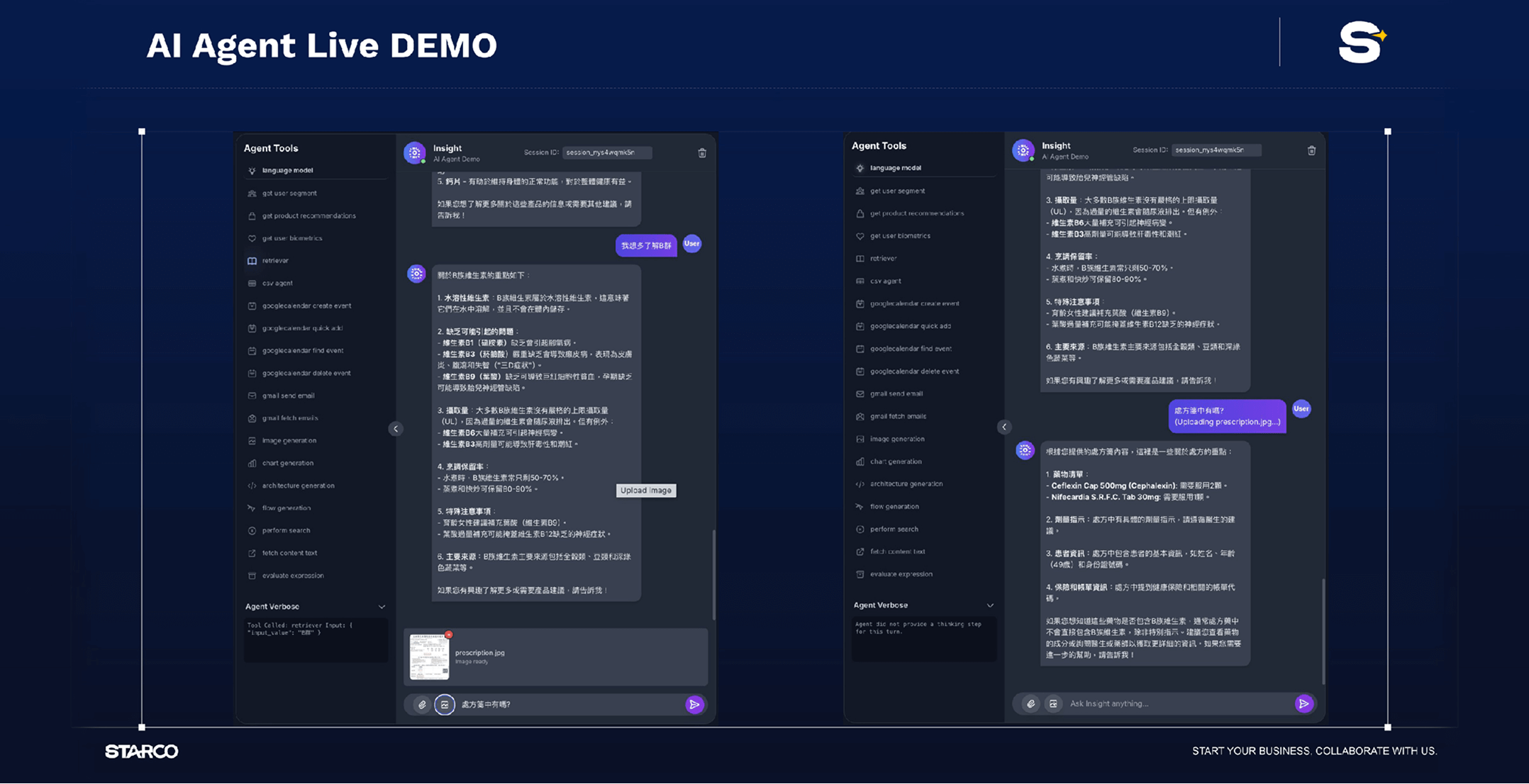The height and width of the screenshot is (784, 1529).
Task: Click the Upload Image tooltip label
Action: pyautogui.click(x=645, y=491)
